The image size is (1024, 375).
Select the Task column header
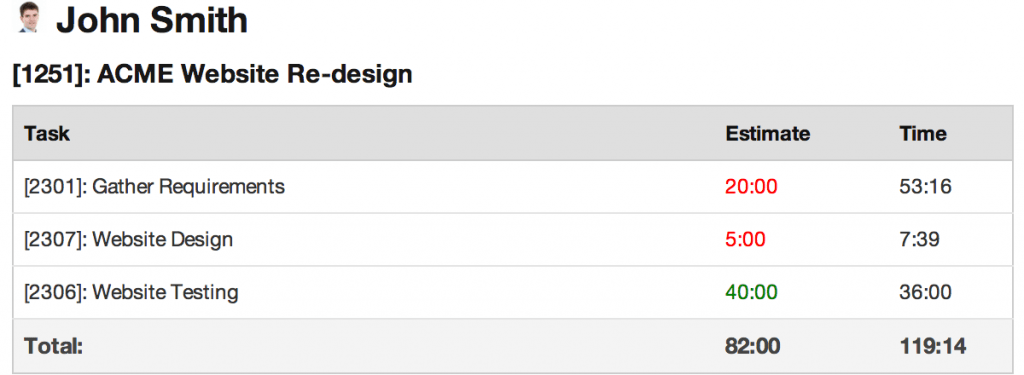tap(47, 133)
